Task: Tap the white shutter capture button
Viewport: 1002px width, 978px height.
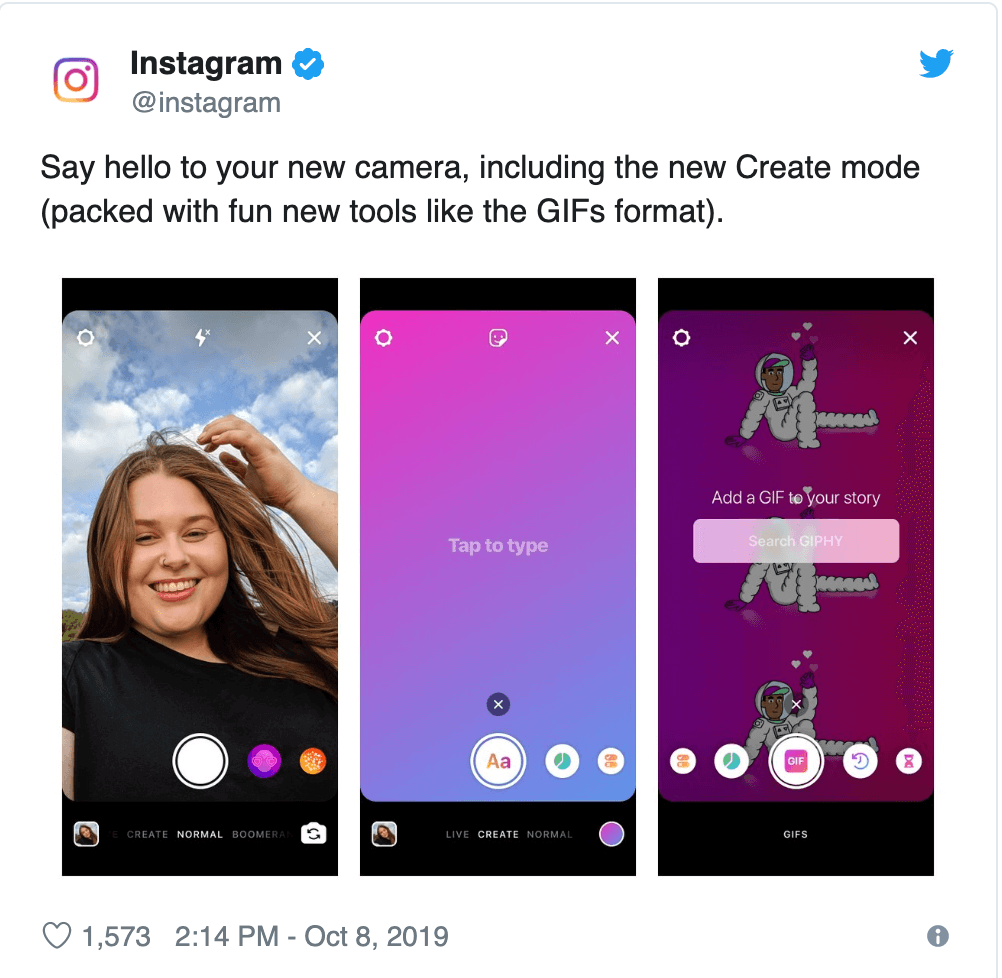Action: [x=200, y=761]
